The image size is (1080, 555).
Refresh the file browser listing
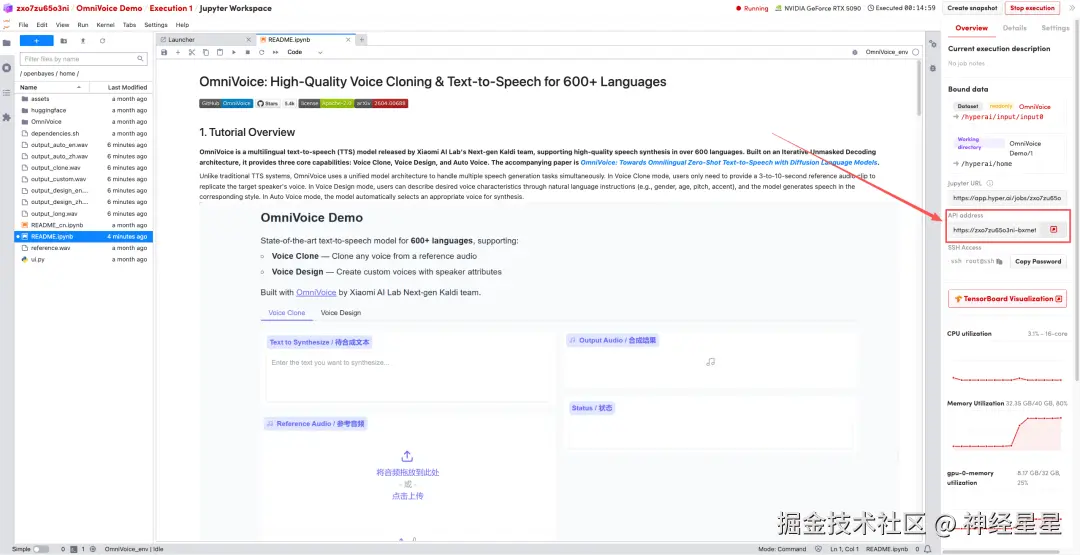coord(102,41)
